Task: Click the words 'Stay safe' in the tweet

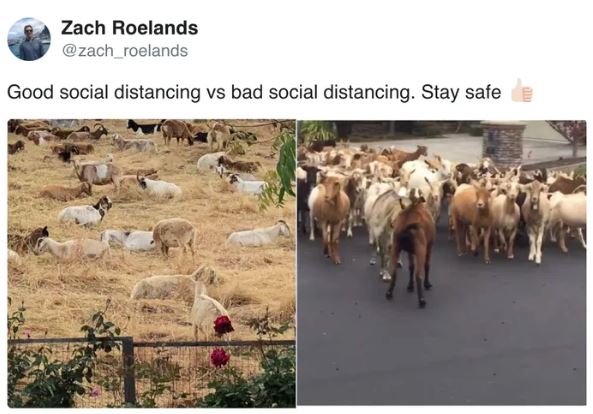Action: coord(461,92)
